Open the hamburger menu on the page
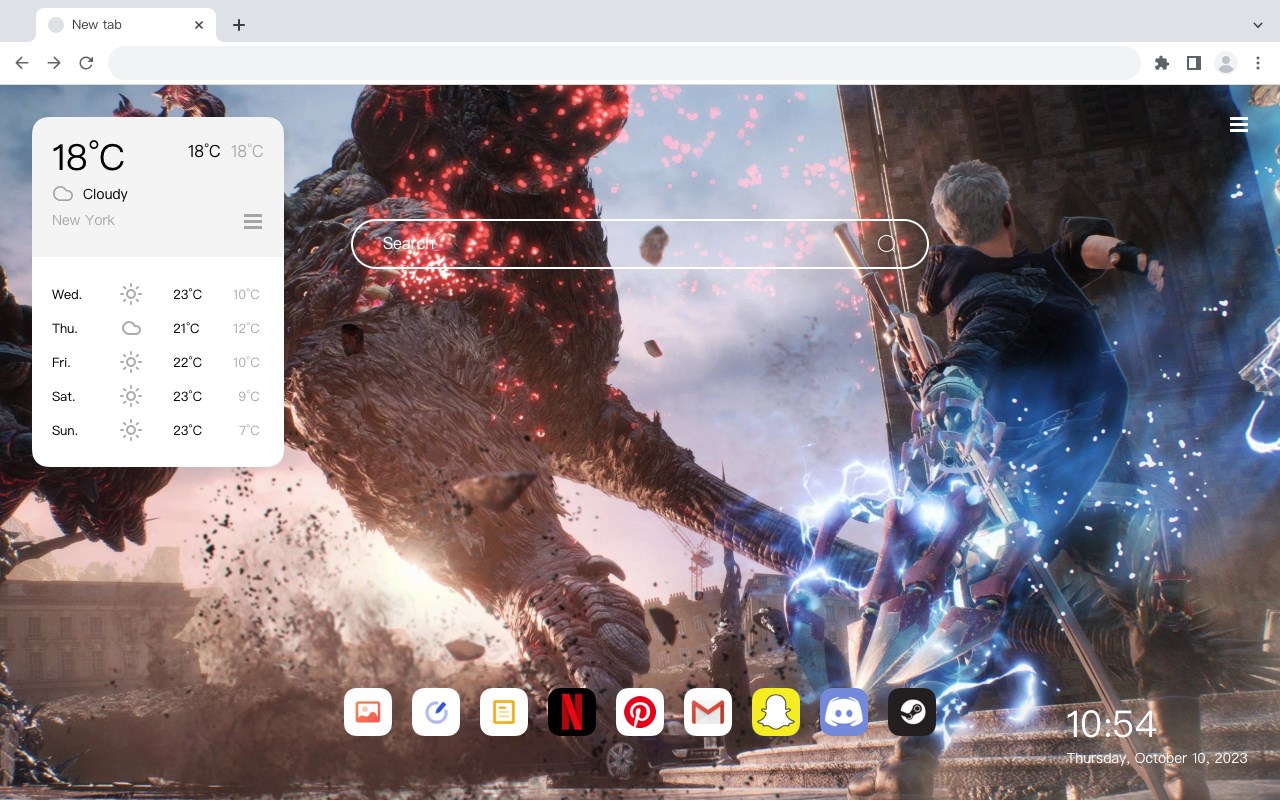 (x=1239, y=124)
